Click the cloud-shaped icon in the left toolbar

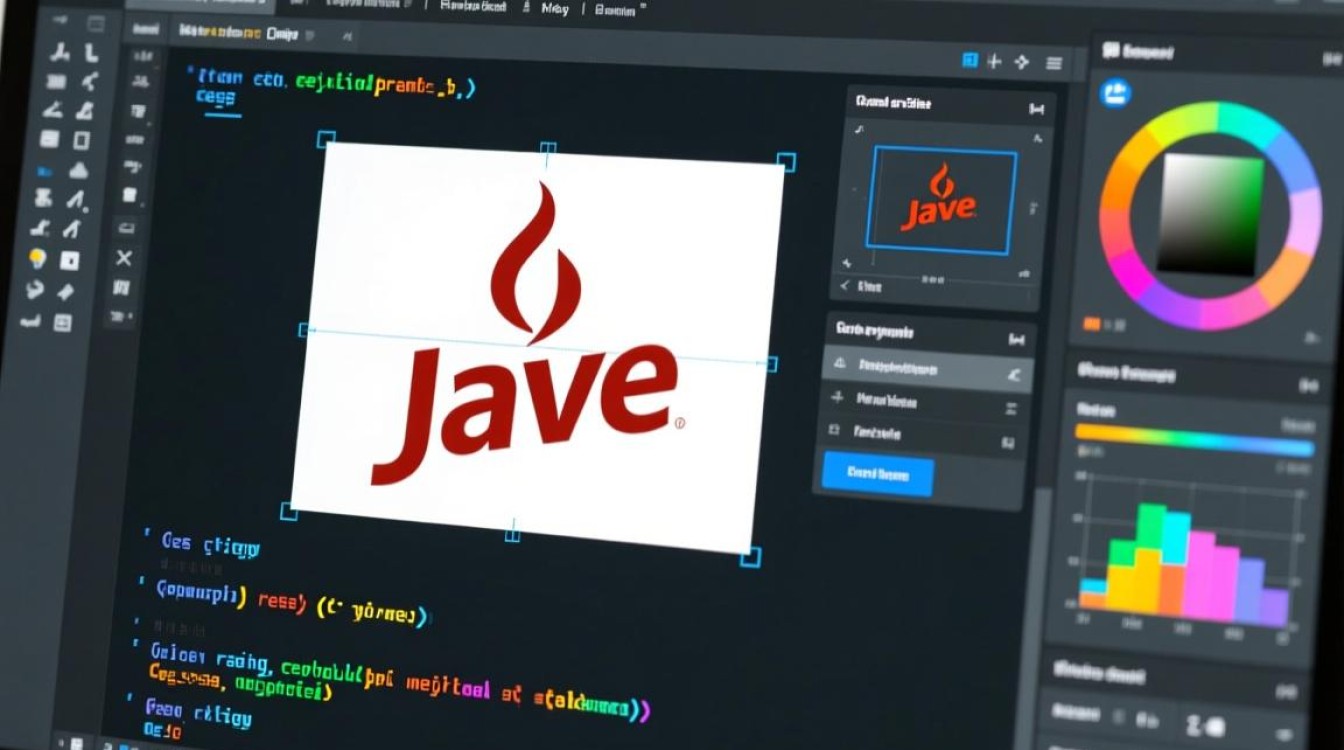click(78, 171)
